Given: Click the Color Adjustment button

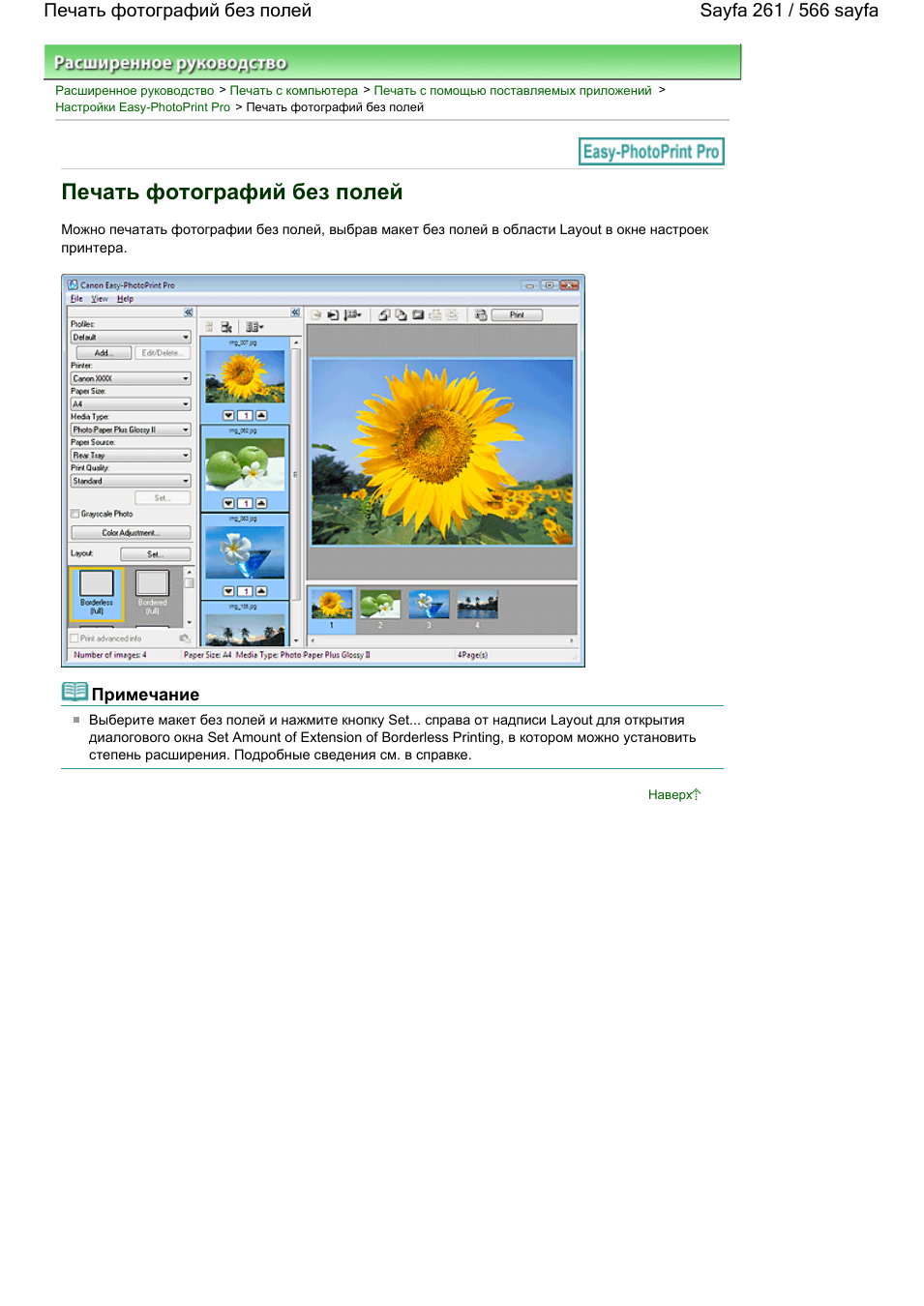Looking at the screenshot, I should point(131,533).
